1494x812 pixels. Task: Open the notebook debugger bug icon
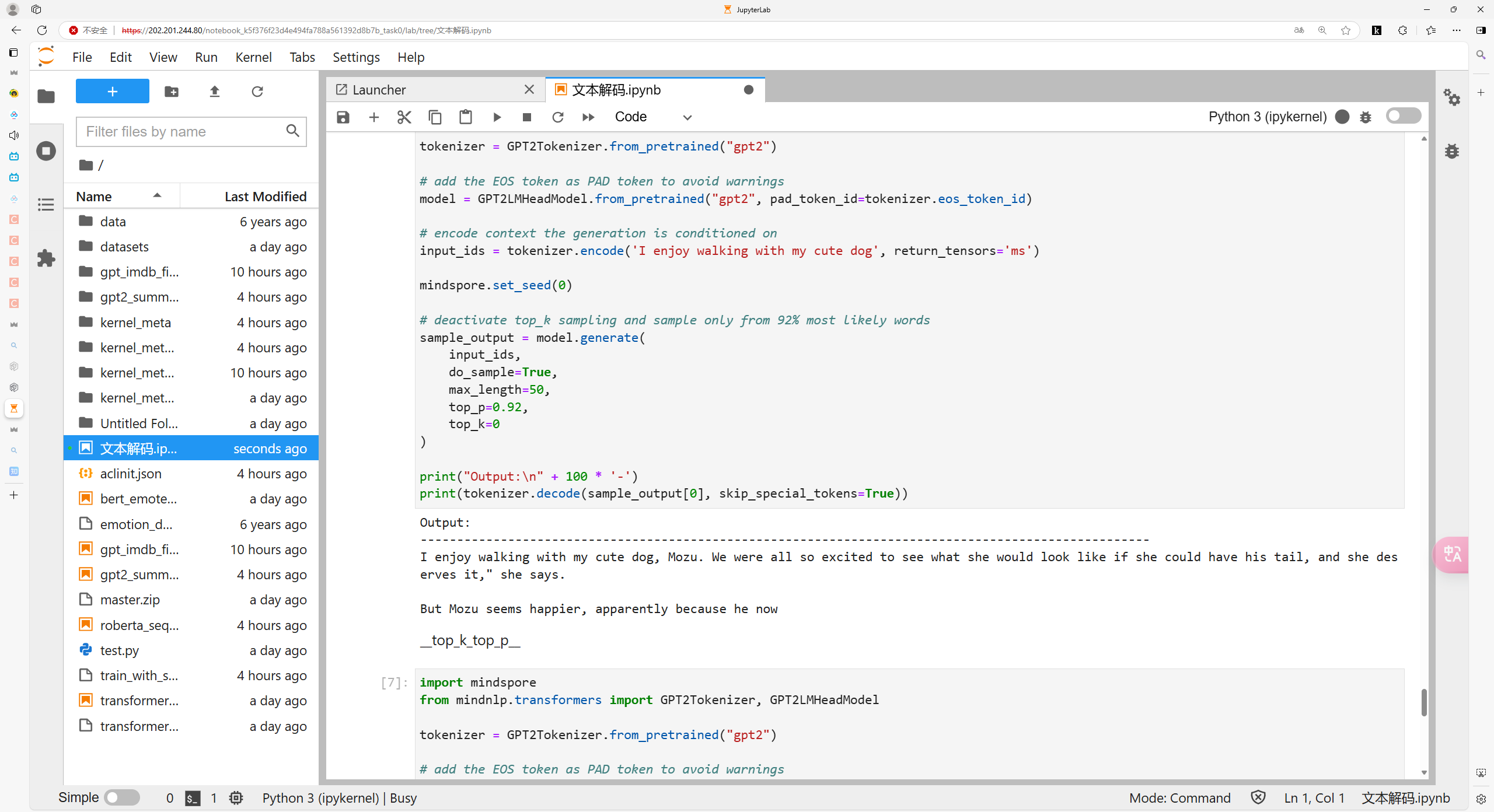pyautogui.click(x=1366, y=117)
